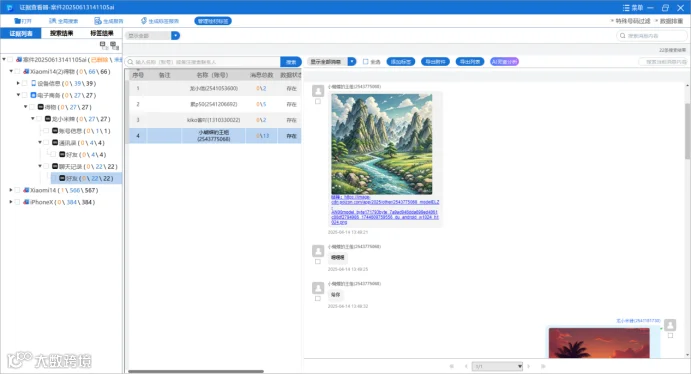Tick the checkbox under the landscape image avatar
This screenshot has width=692, height=375.
coord(318,101)
